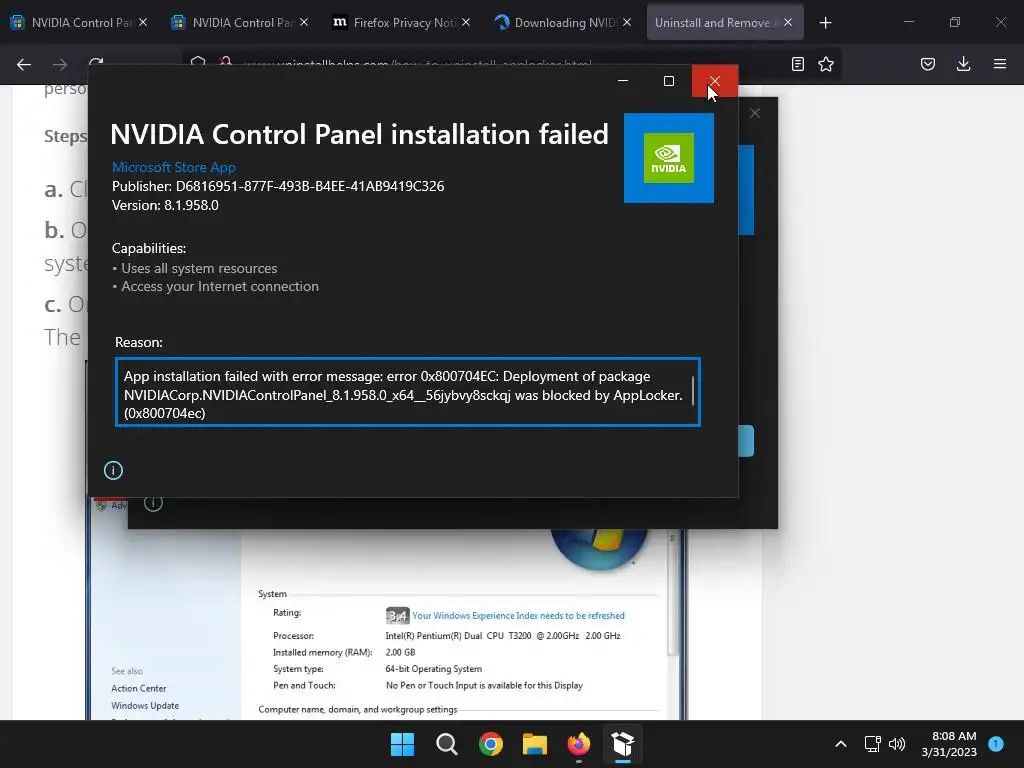Click the error reason text box
Screen dimensions: 1024x768
point(408,392)
